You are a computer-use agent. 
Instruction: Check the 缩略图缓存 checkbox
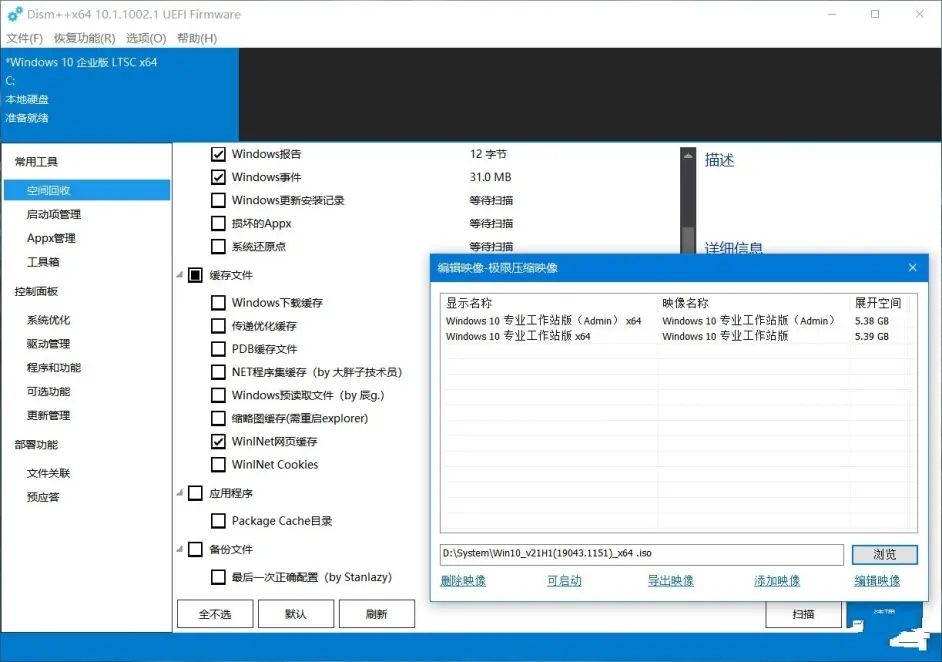tap(218, 418)
